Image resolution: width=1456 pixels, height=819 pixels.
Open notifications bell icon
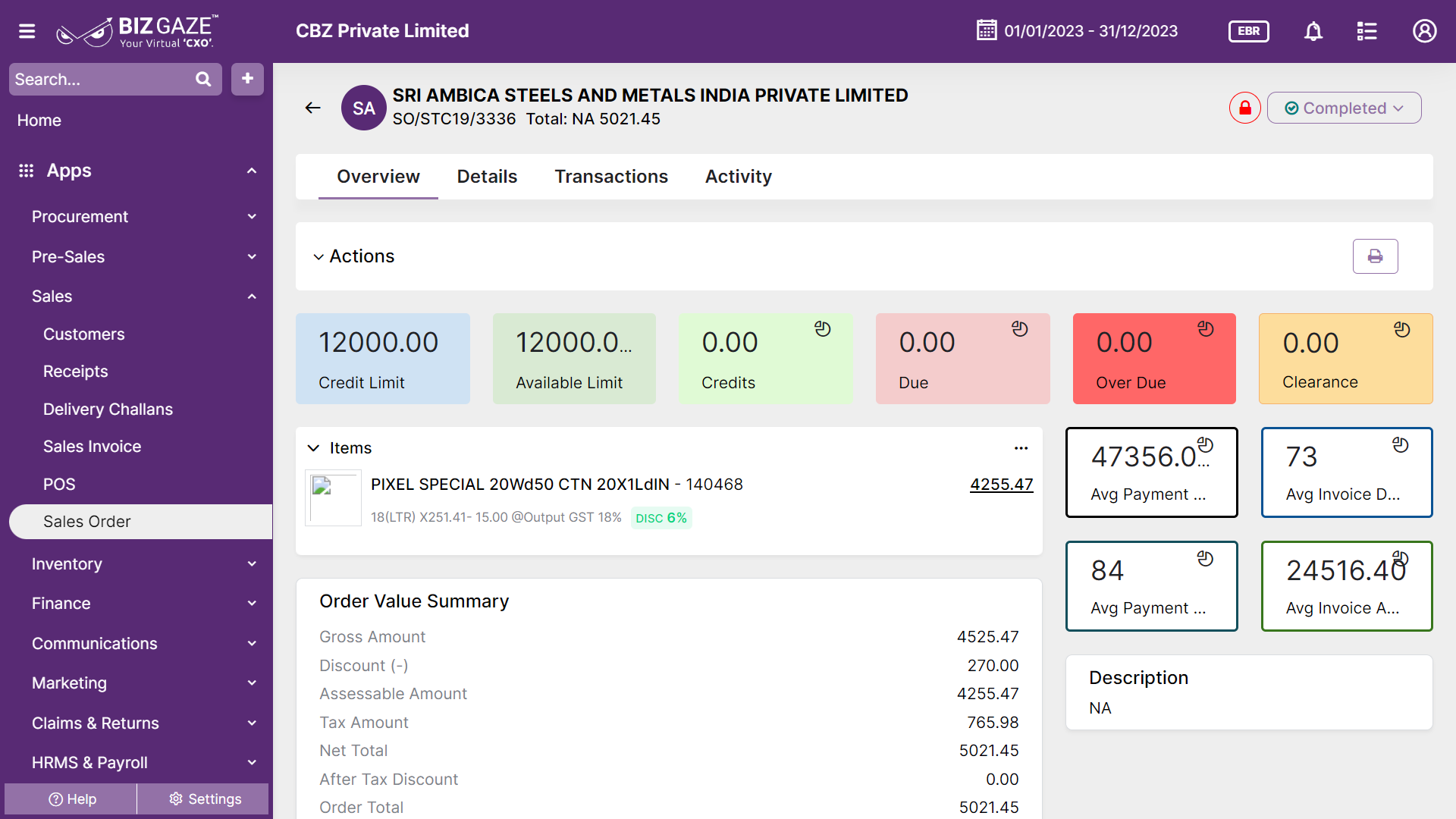(x=1313, y=31)
